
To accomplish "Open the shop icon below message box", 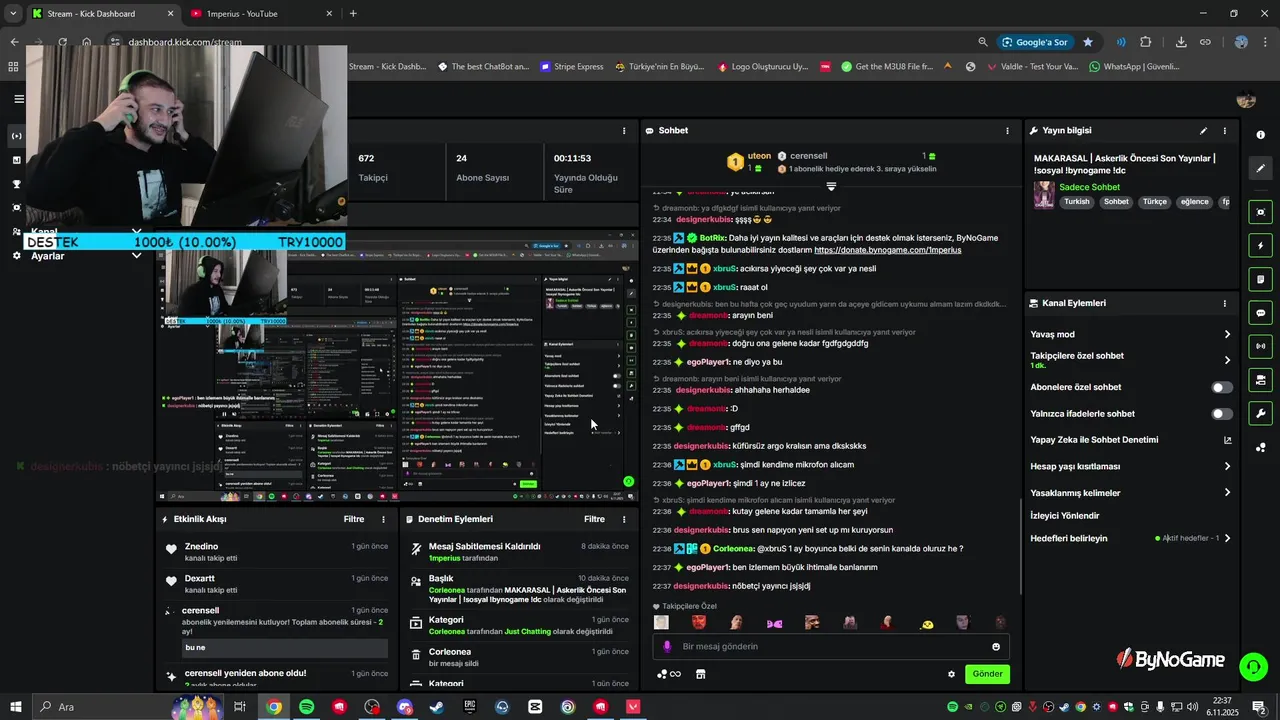I will pyautogui.click(x=700, y=674).
